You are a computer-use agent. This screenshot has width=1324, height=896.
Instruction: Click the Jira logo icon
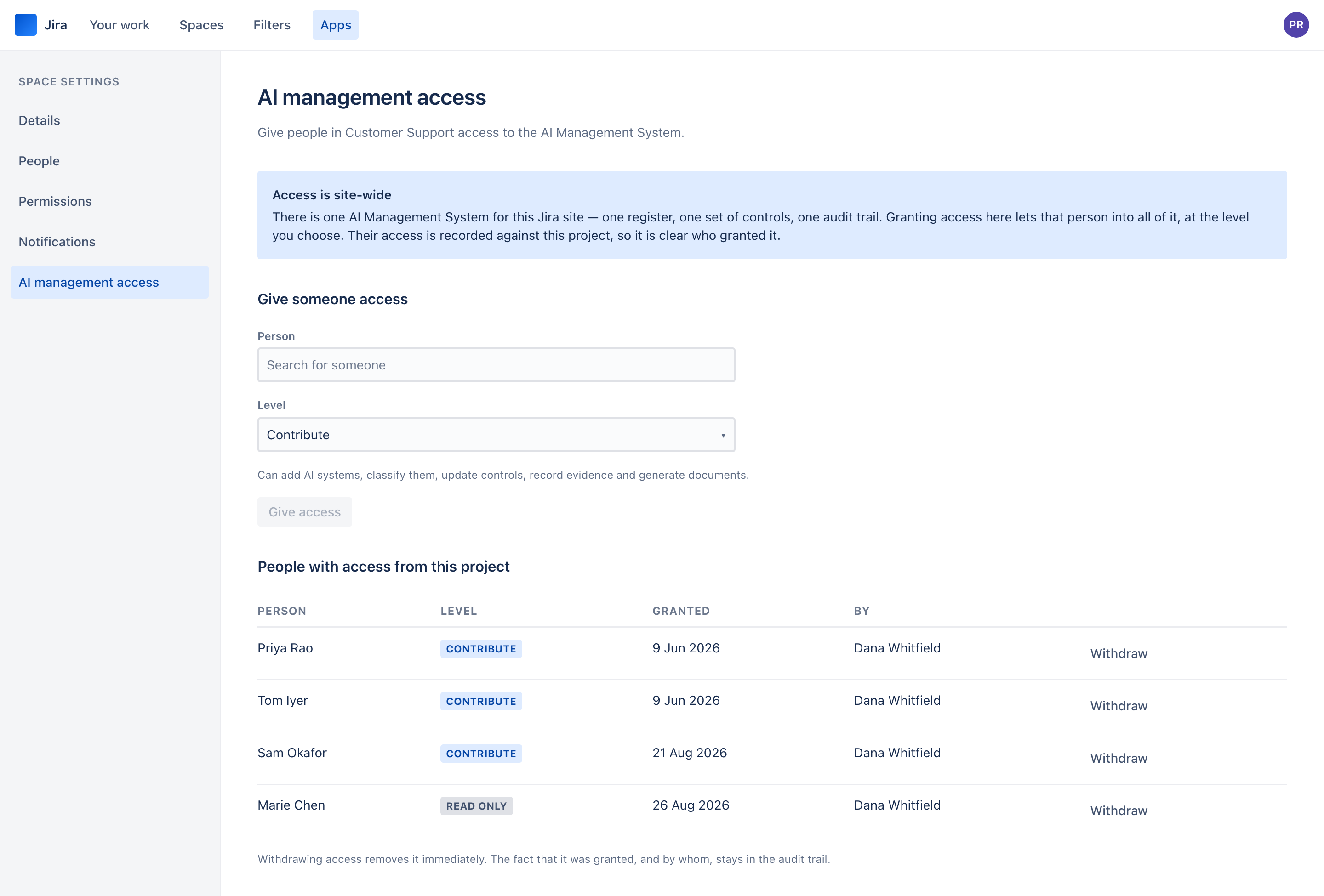click(26, 25)
